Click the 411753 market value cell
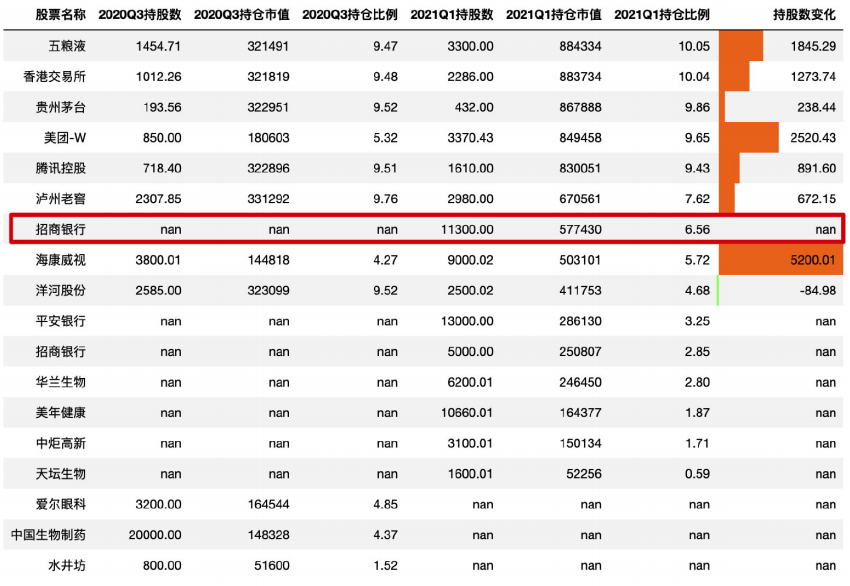Screen dimensions: 850x586 (x=581, y=291)
